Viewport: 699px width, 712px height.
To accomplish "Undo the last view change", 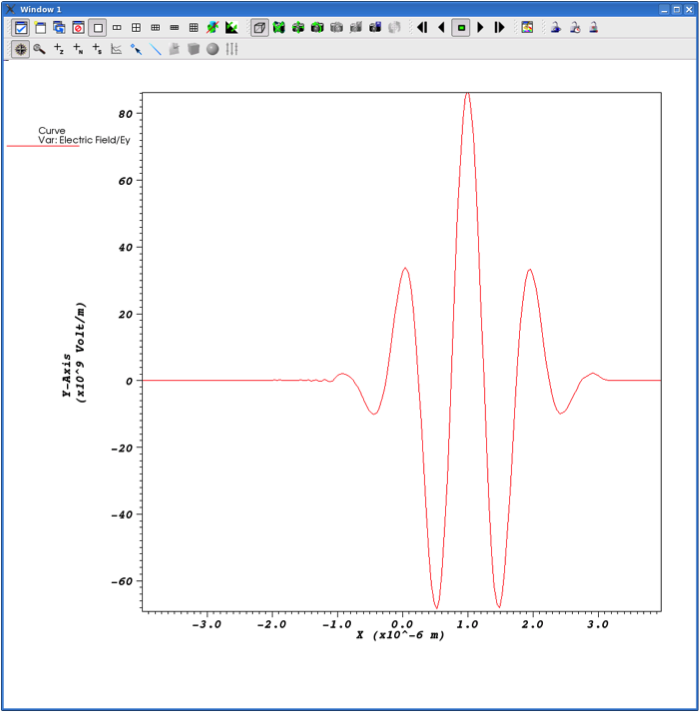I will click(317, 28).
